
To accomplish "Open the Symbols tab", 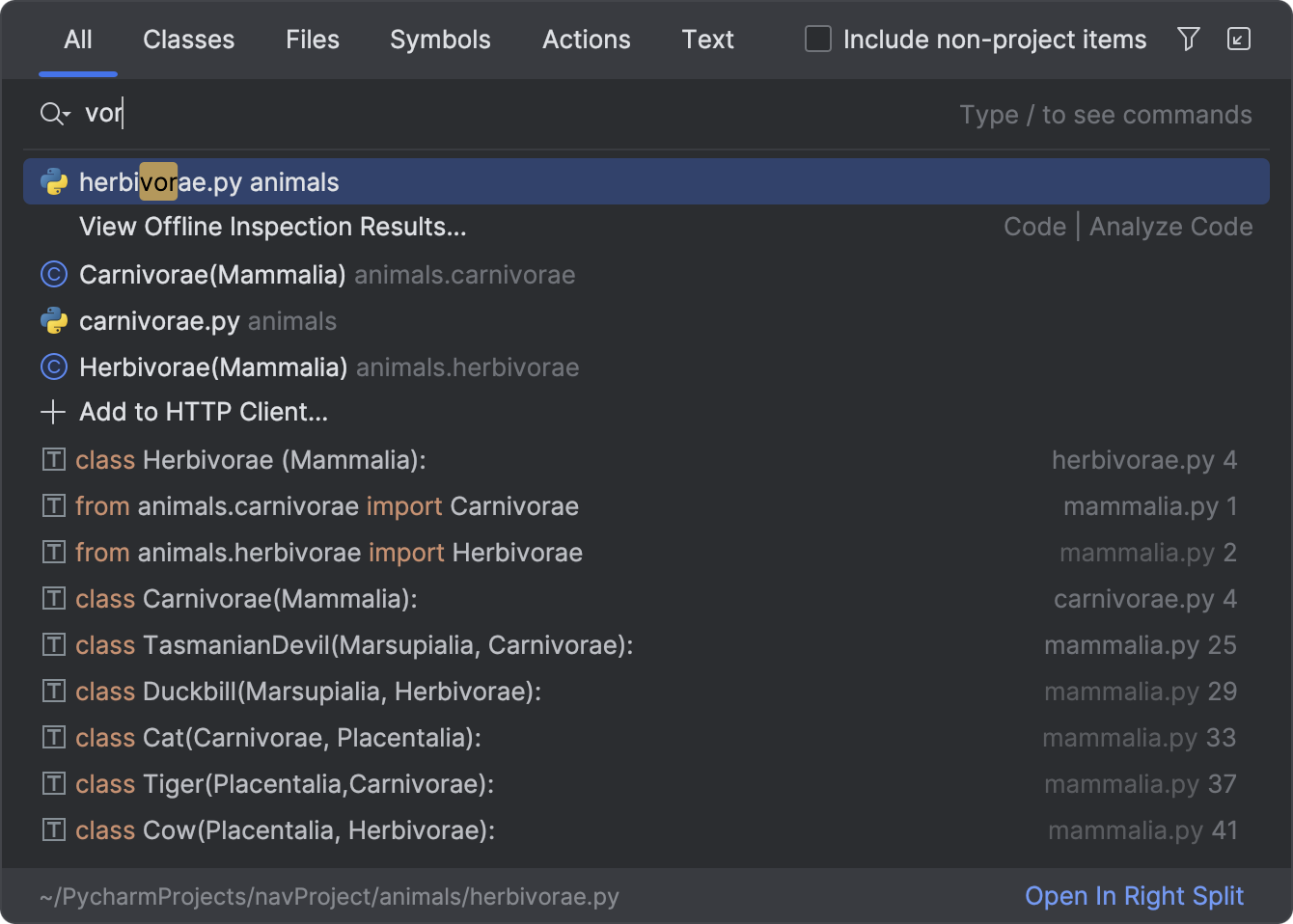I will pos(440,40).
